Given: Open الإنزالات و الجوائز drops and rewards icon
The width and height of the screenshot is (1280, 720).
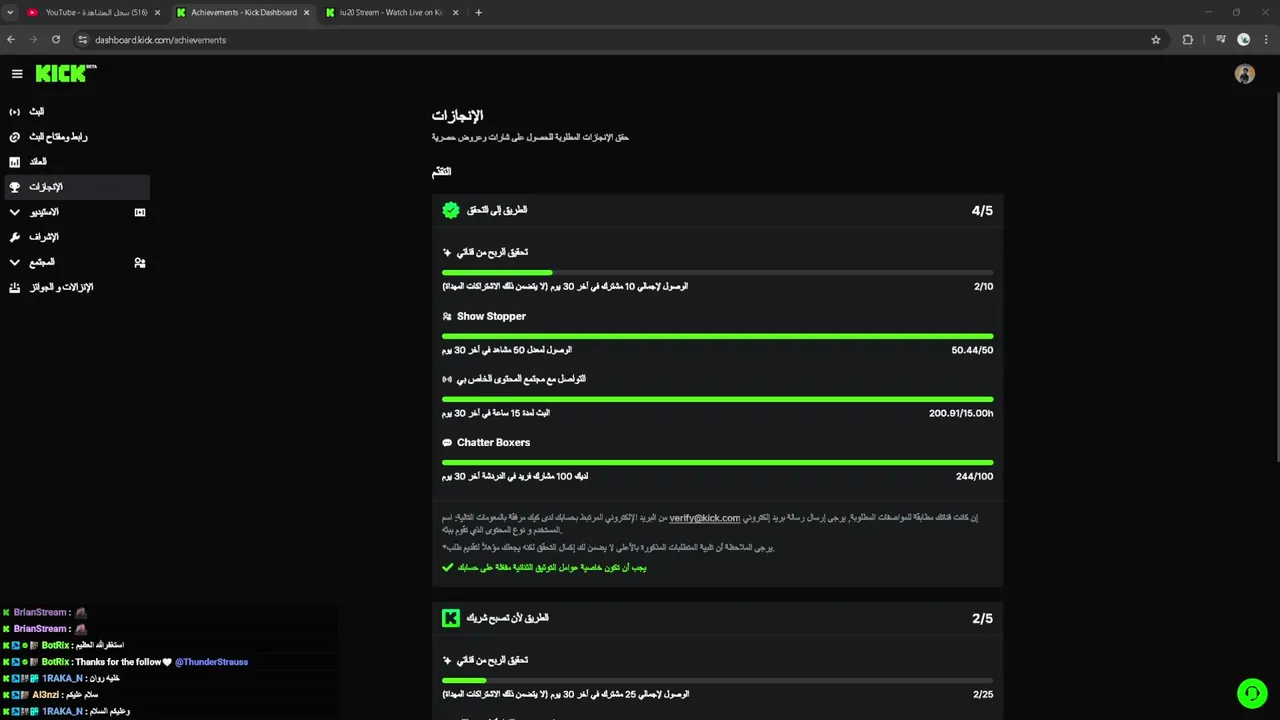Looking at the screenshot, I should [x=15, y=288].
